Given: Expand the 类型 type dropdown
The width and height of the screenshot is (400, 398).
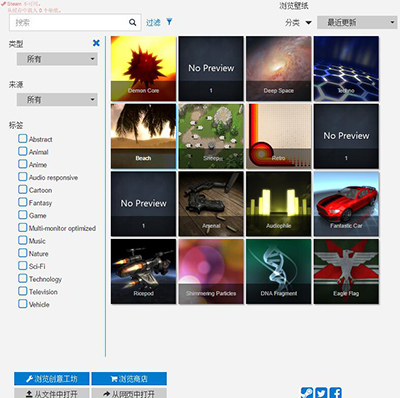Looking at the screenshot, I should (57, 59).
